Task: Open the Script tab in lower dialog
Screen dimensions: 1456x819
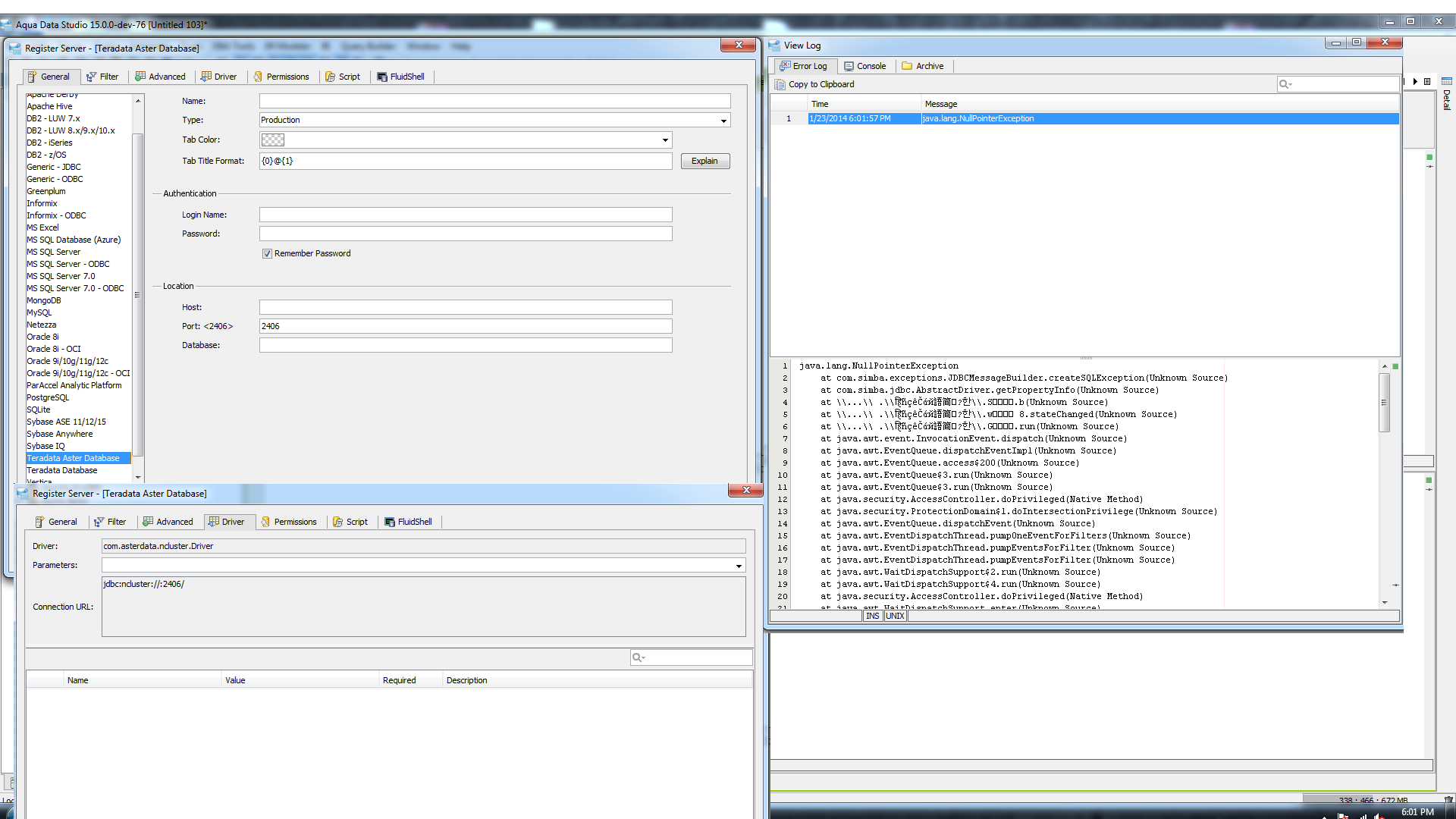Action: (x=350, y=522)
